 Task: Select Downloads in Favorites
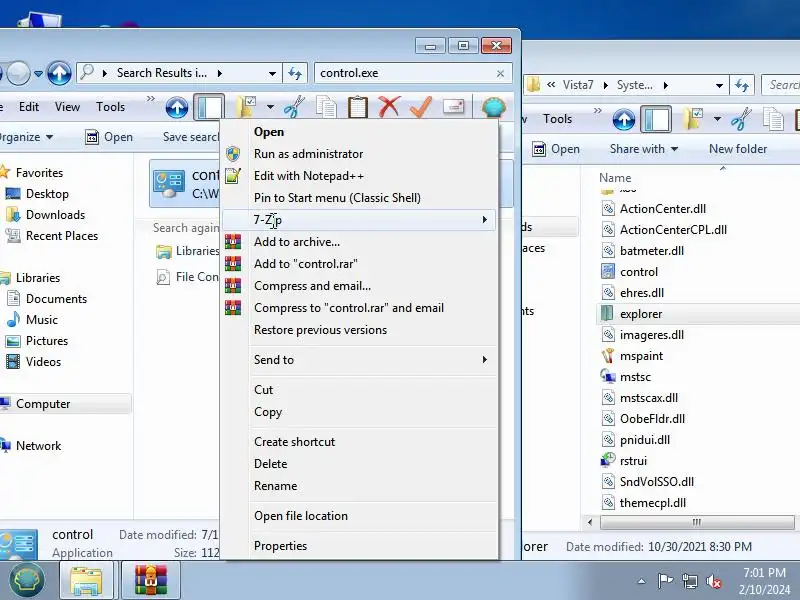coord(45,215)
